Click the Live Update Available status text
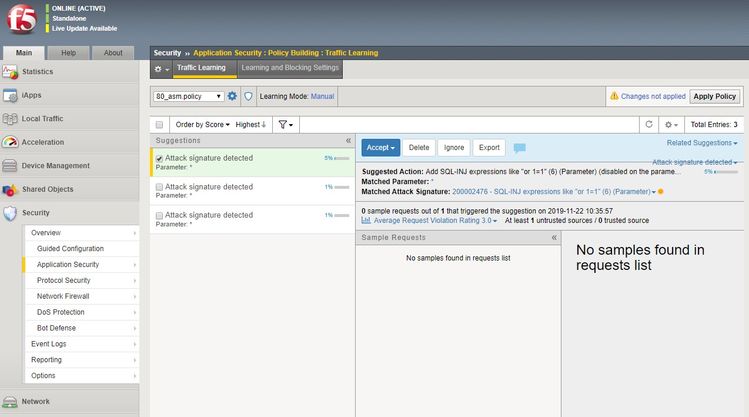This screenshot has height=417, width=749. point(85,29)
